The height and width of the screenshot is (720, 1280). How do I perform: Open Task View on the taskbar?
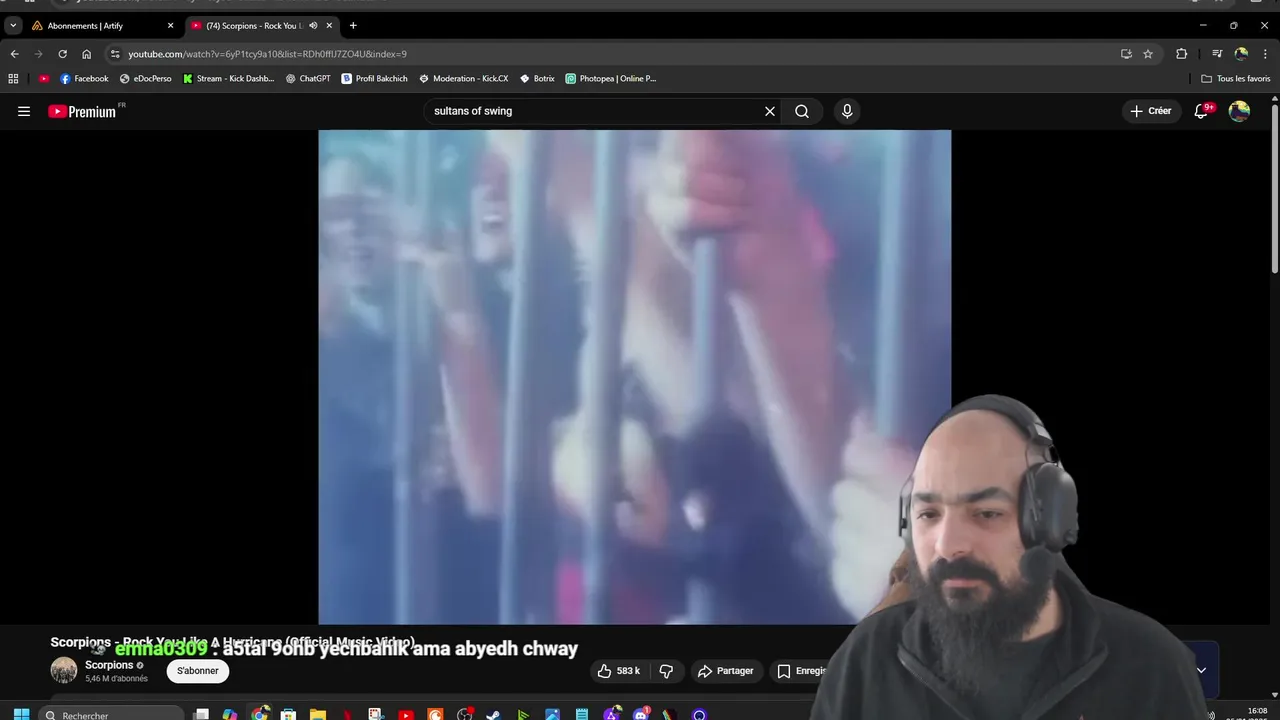[x=201, y=714]
